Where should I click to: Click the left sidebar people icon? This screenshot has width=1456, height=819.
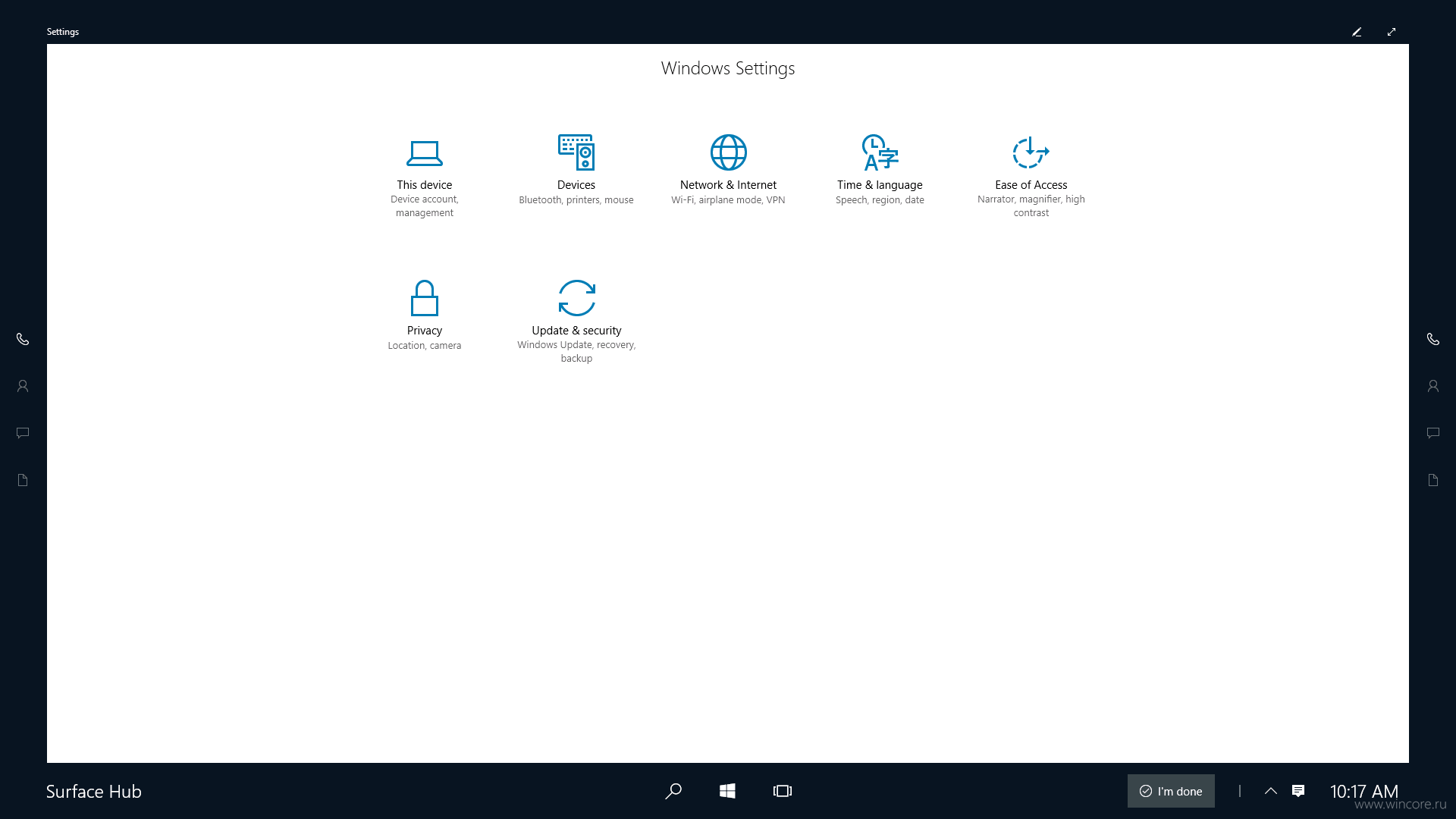[x=23, y=386]
